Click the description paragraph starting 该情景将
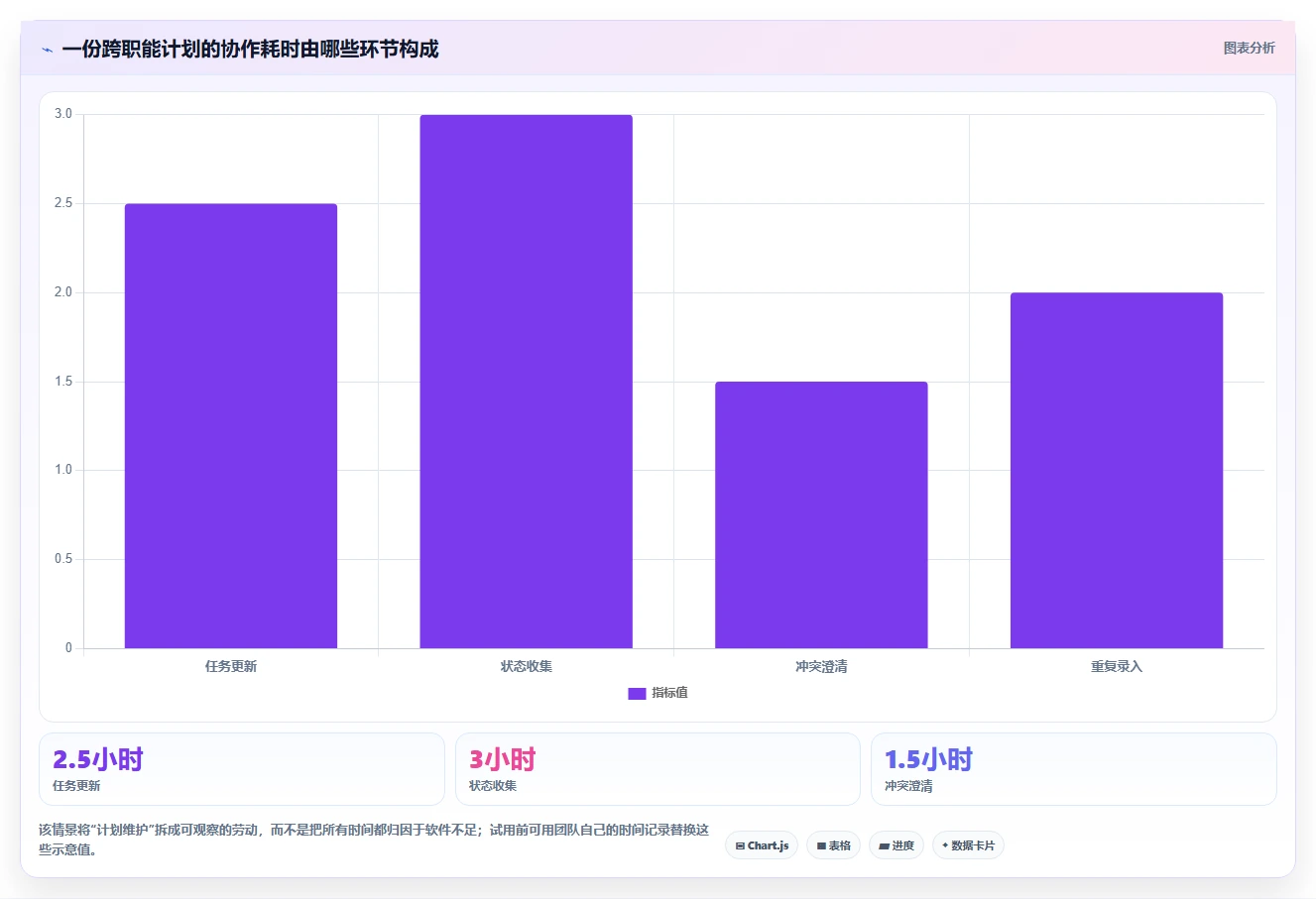The height and width of the screenshot is (899, 1316). 375,840
